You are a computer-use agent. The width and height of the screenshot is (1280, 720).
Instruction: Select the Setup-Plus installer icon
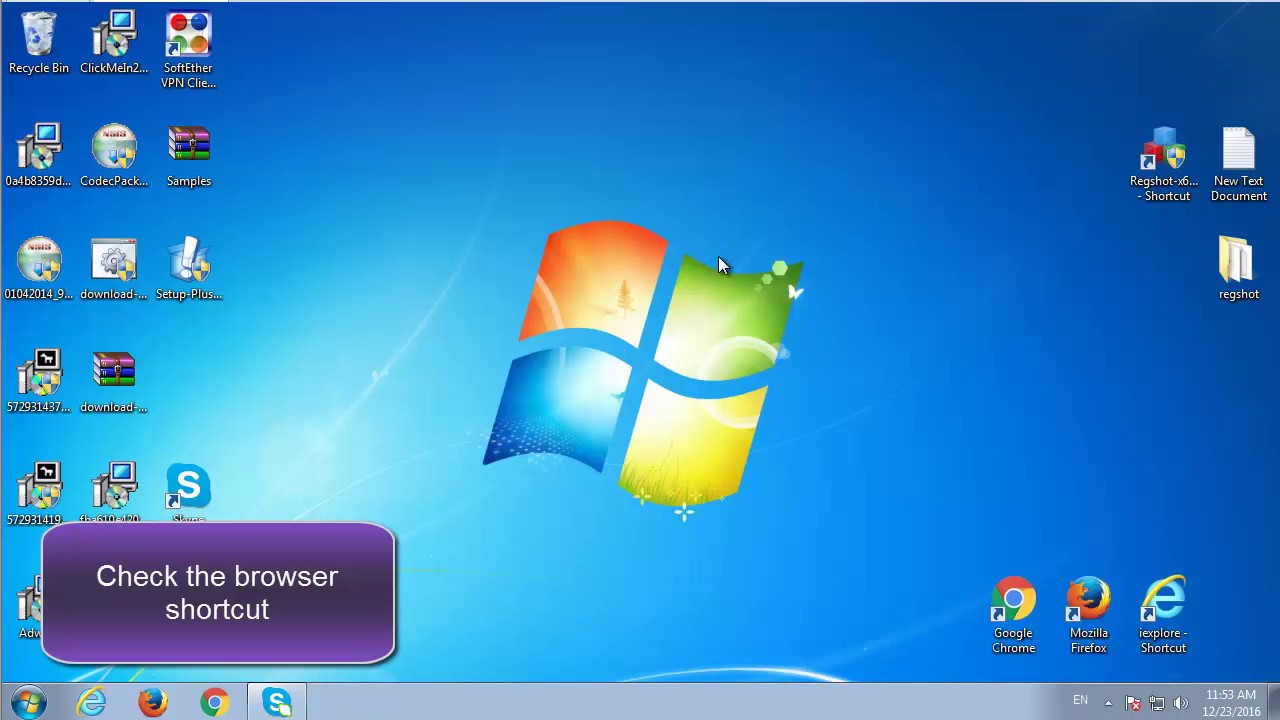coord(189,269)
